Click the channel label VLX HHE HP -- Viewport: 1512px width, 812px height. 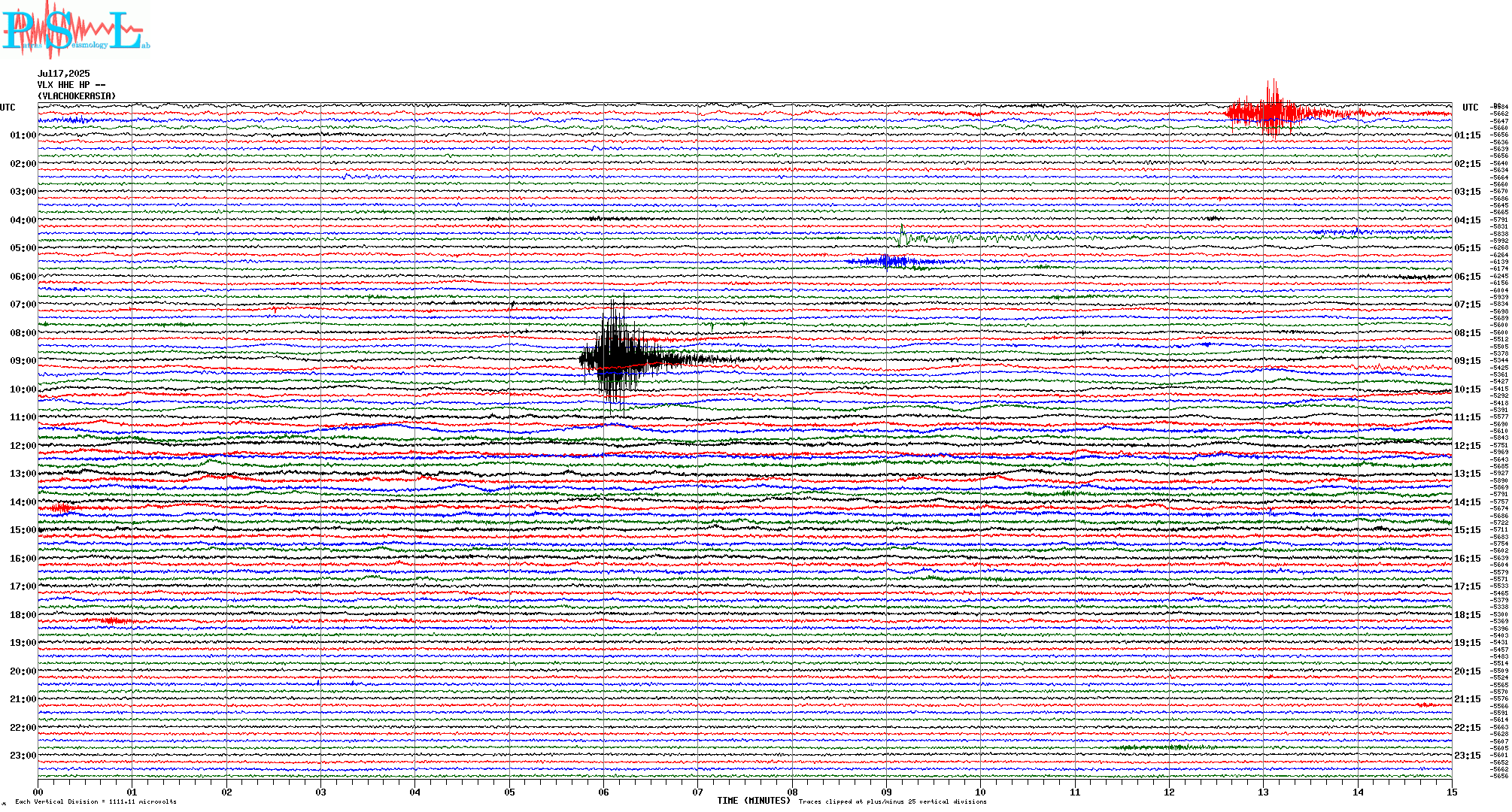(x=71, y=85)
